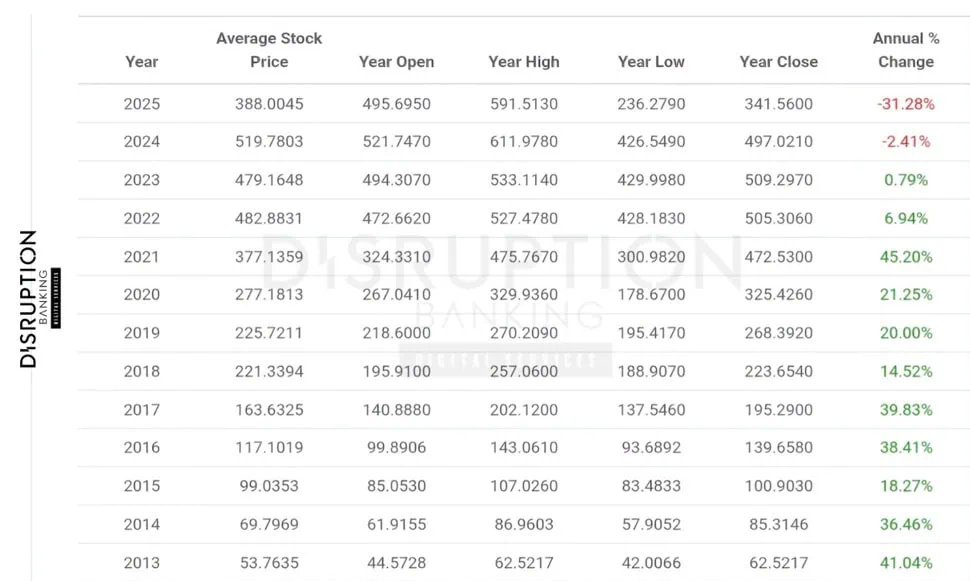The image size is (970, 581).
Task: Click year high value 611.9780
Action: [x=524, y=142]
